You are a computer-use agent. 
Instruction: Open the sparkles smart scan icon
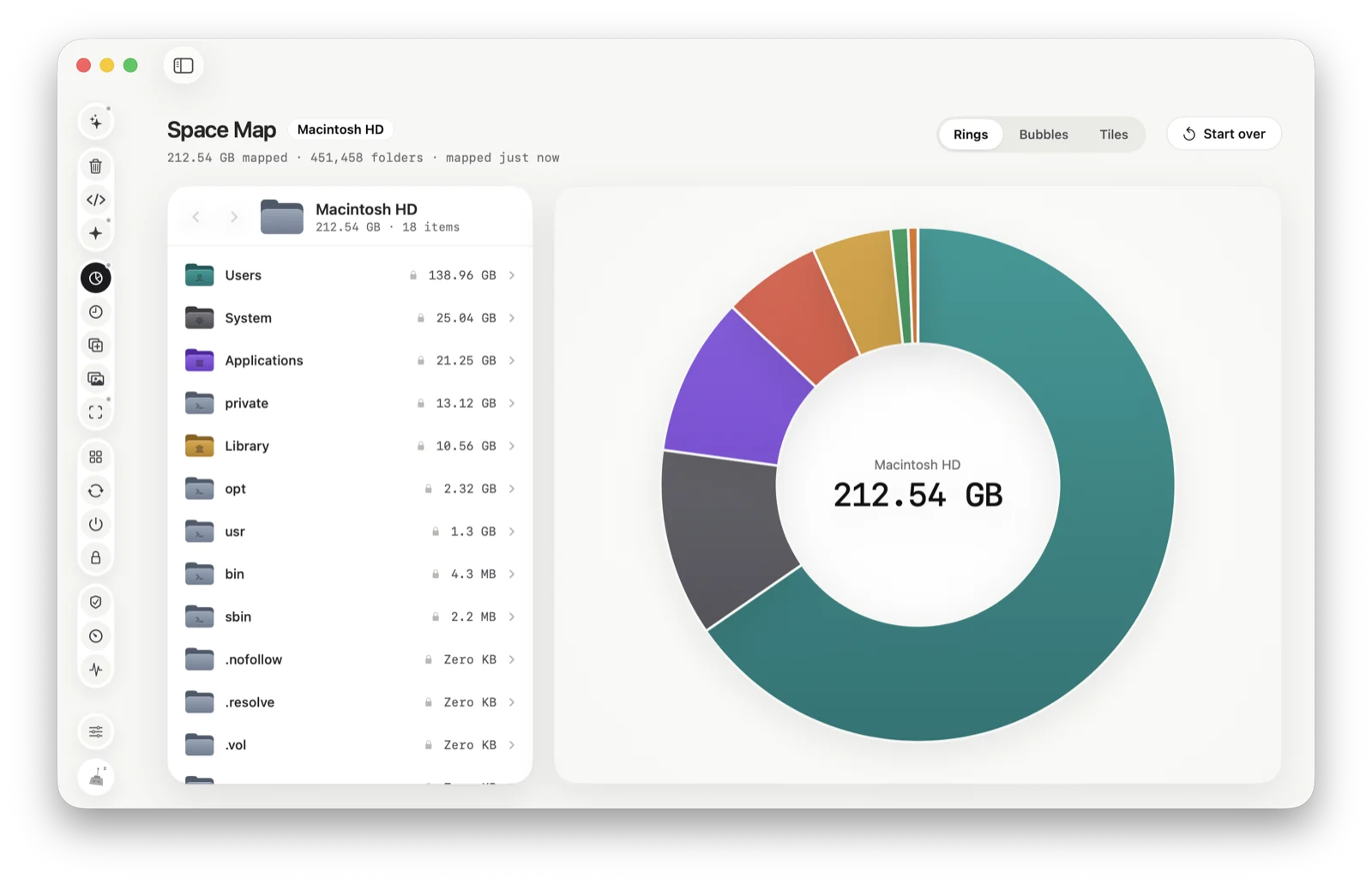pos(96,122)
